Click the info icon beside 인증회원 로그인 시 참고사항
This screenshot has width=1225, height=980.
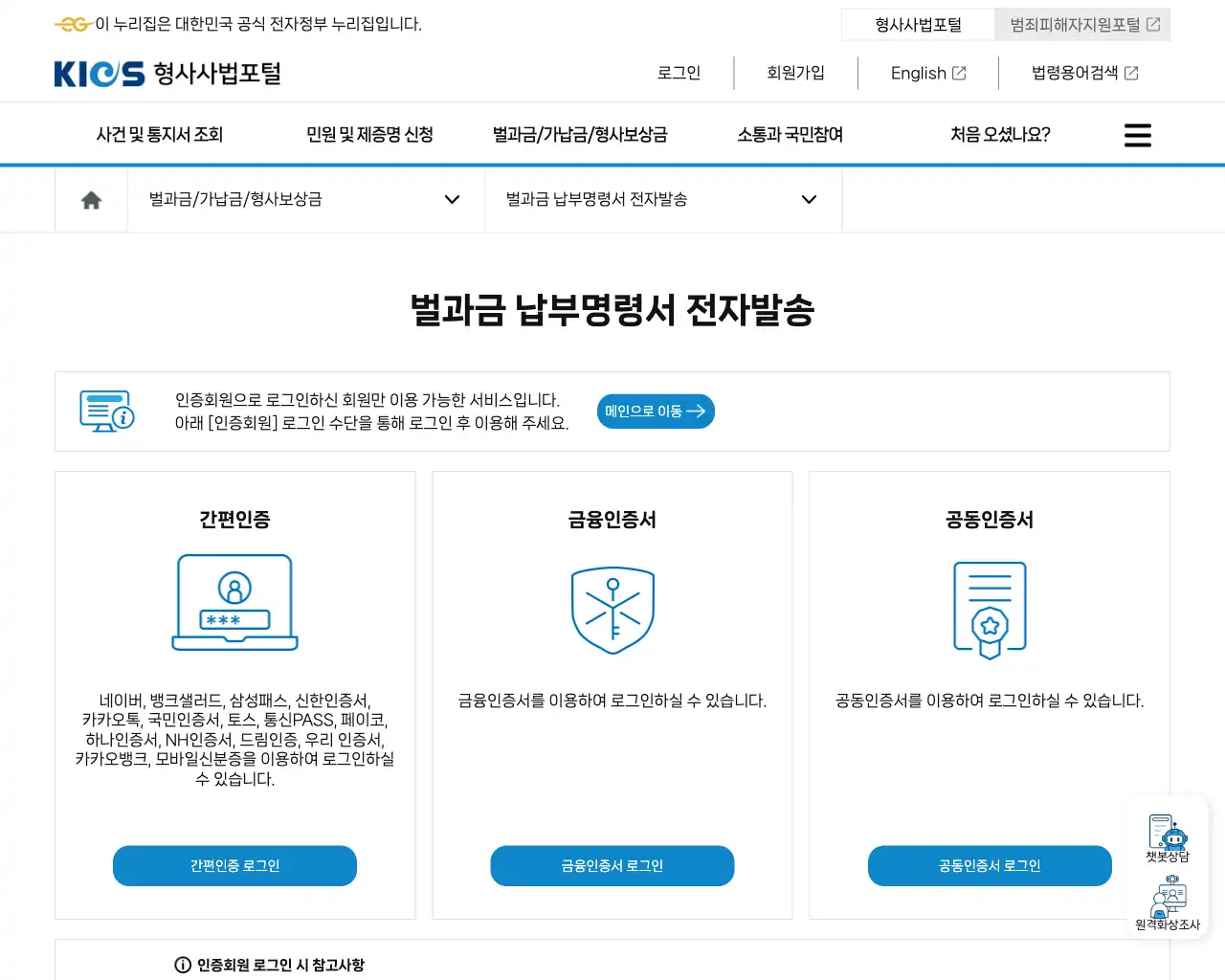point(183,965)
